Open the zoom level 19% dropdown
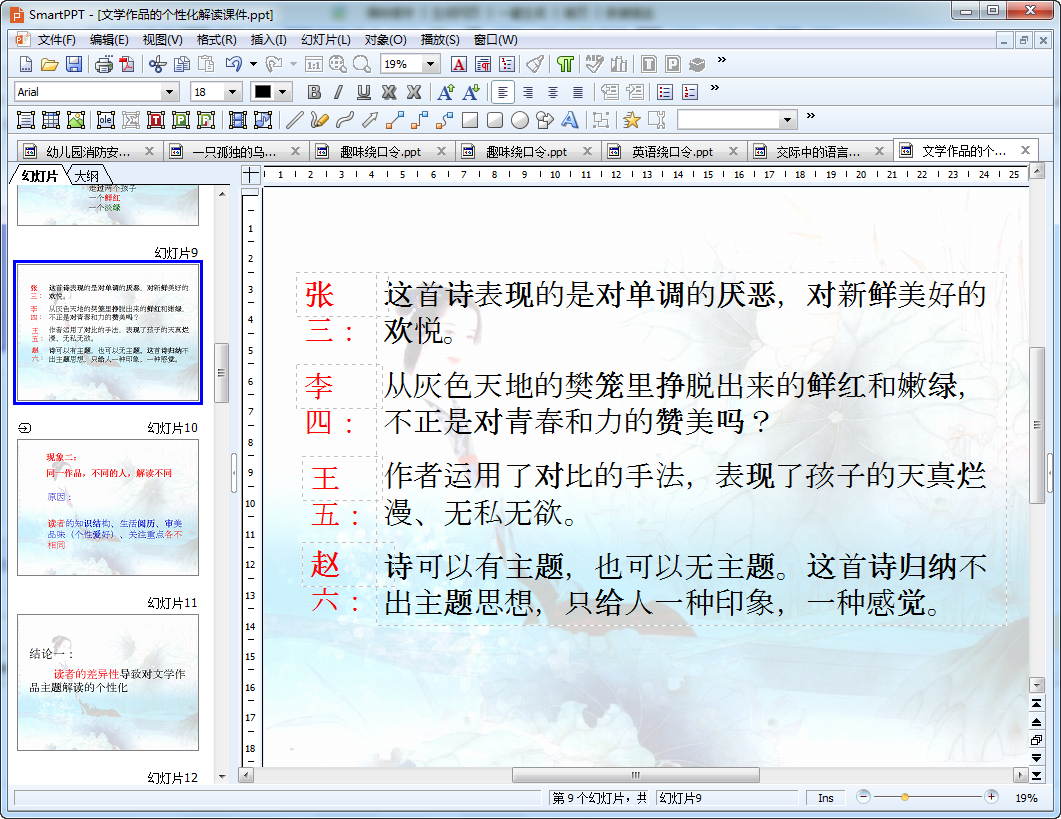This screenshot has width=1061, height=819. tap(430, 64)
